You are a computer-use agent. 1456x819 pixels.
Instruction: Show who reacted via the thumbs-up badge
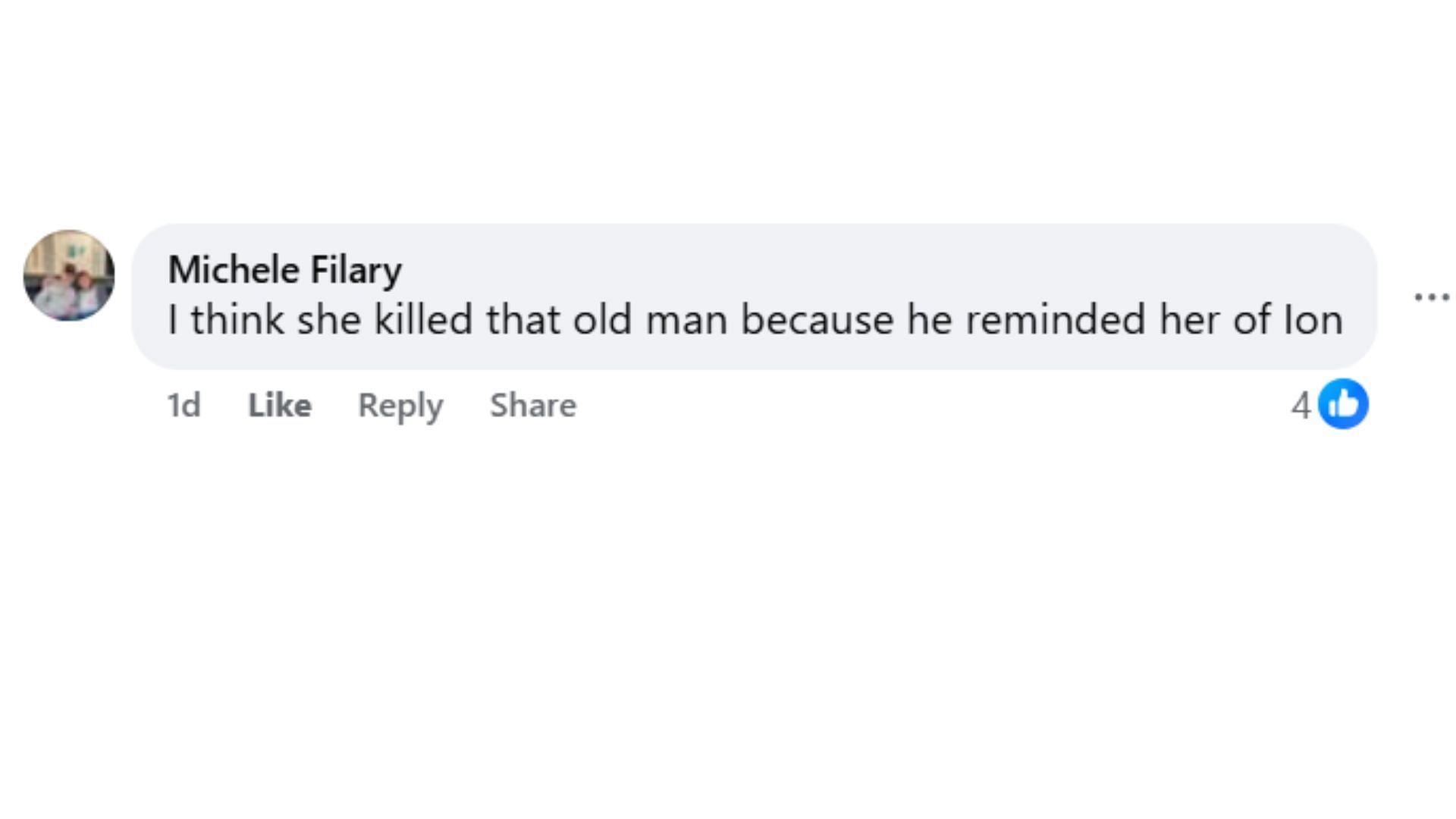click(1343, 404)
